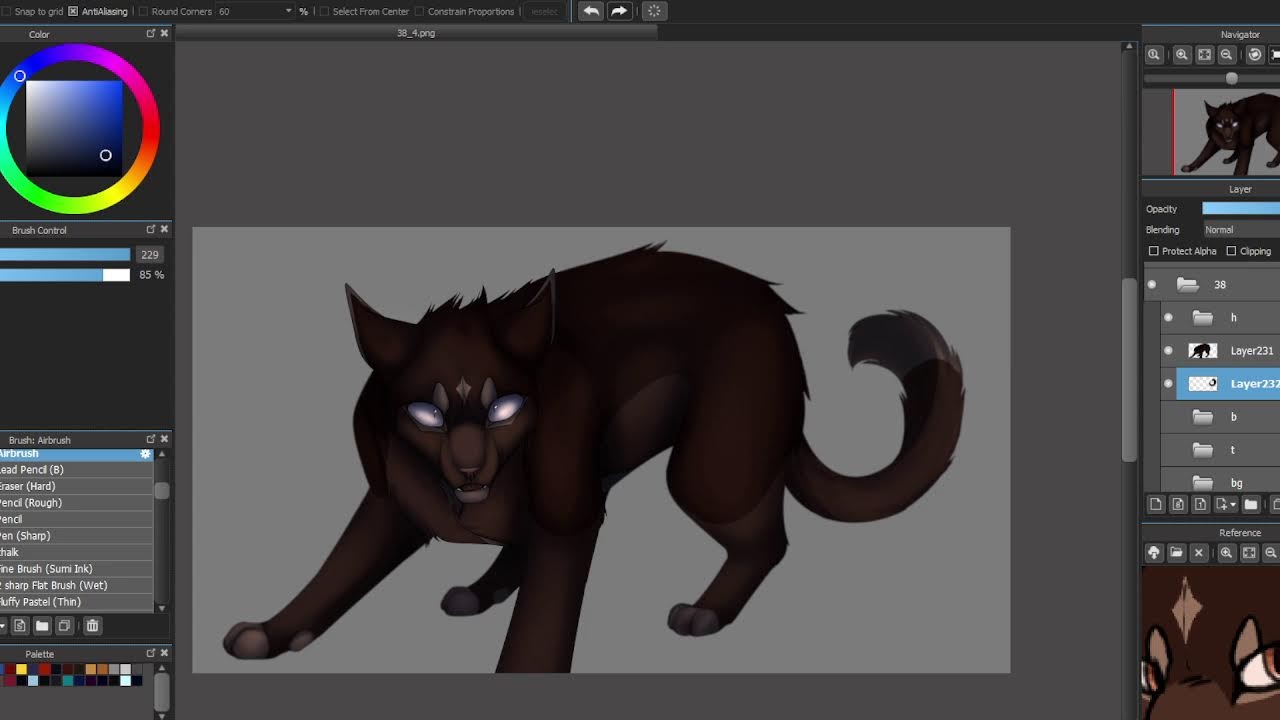This screenshot has width=1280, height=720.
Task: Select the Pen (Sharp) brush
Action: tap(76, 536)
